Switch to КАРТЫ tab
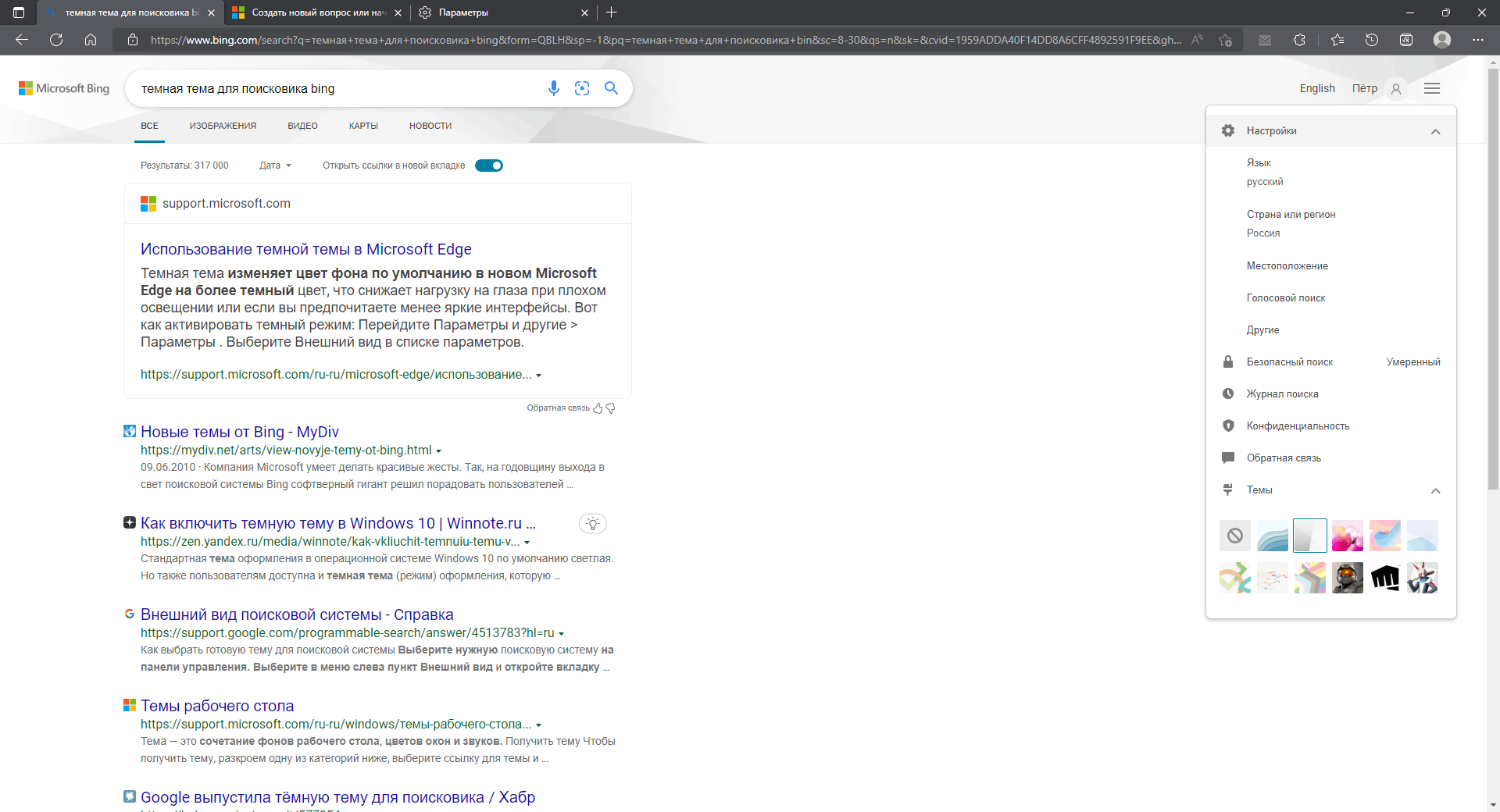The image size is (1500, 812). coord(363,126)
